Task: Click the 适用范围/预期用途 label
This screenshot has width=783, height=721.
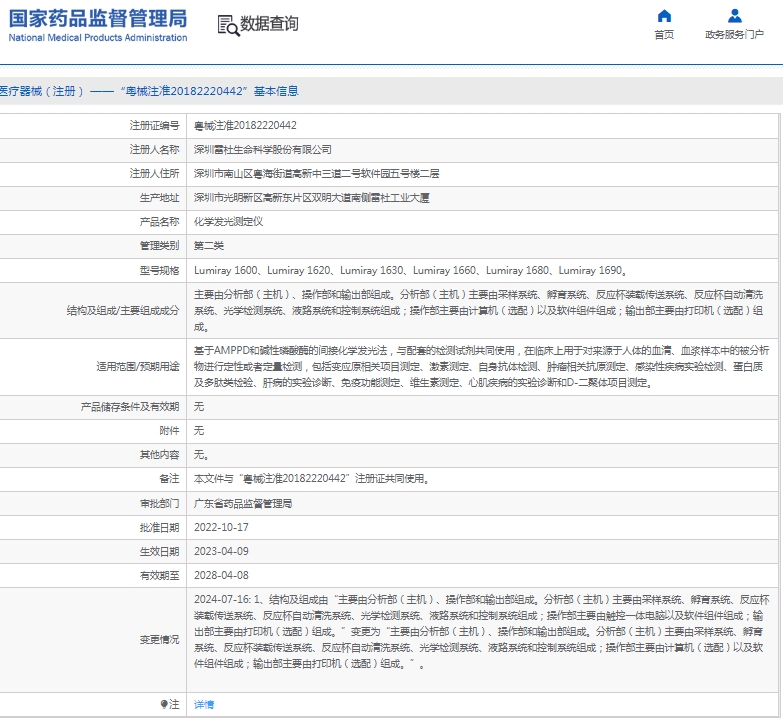Action: click(138, 366)
